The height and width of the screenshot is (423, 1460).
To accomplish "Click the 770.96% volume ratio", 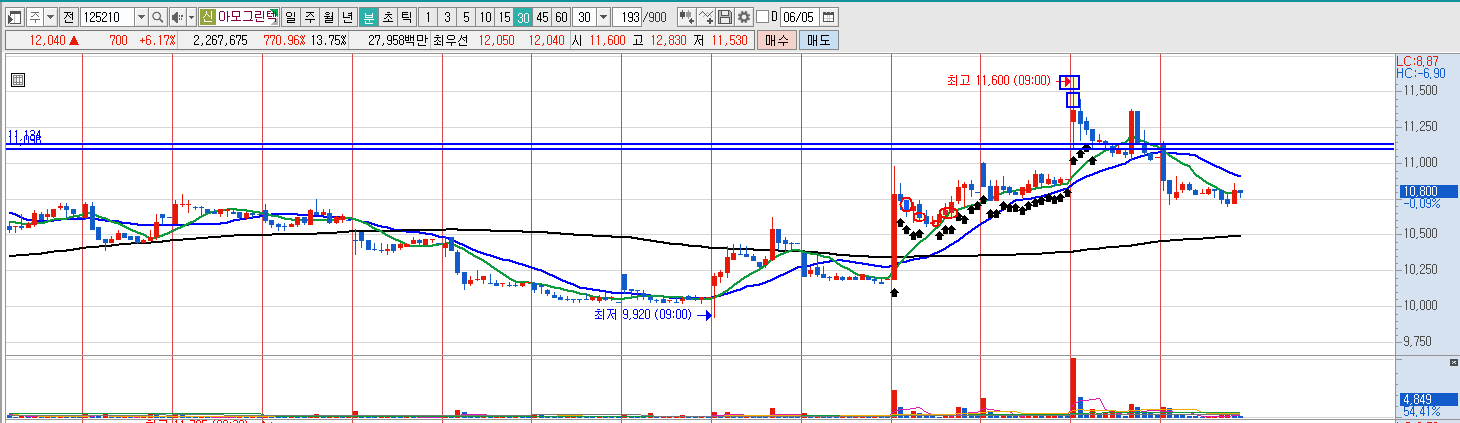I will point(285,40).
